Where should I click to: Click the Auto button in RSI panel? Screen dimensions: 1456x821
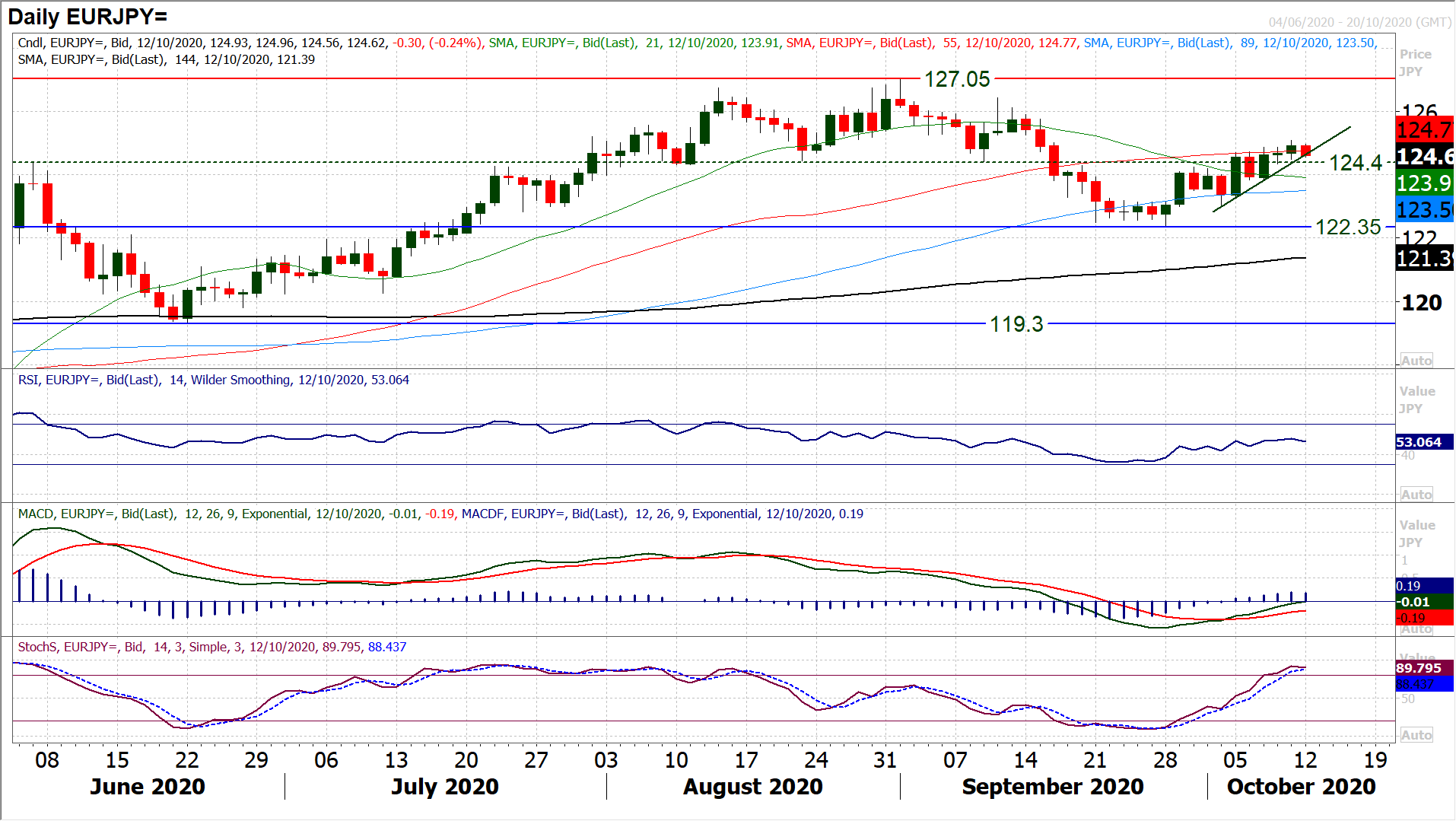click(x=1416, y=495)
